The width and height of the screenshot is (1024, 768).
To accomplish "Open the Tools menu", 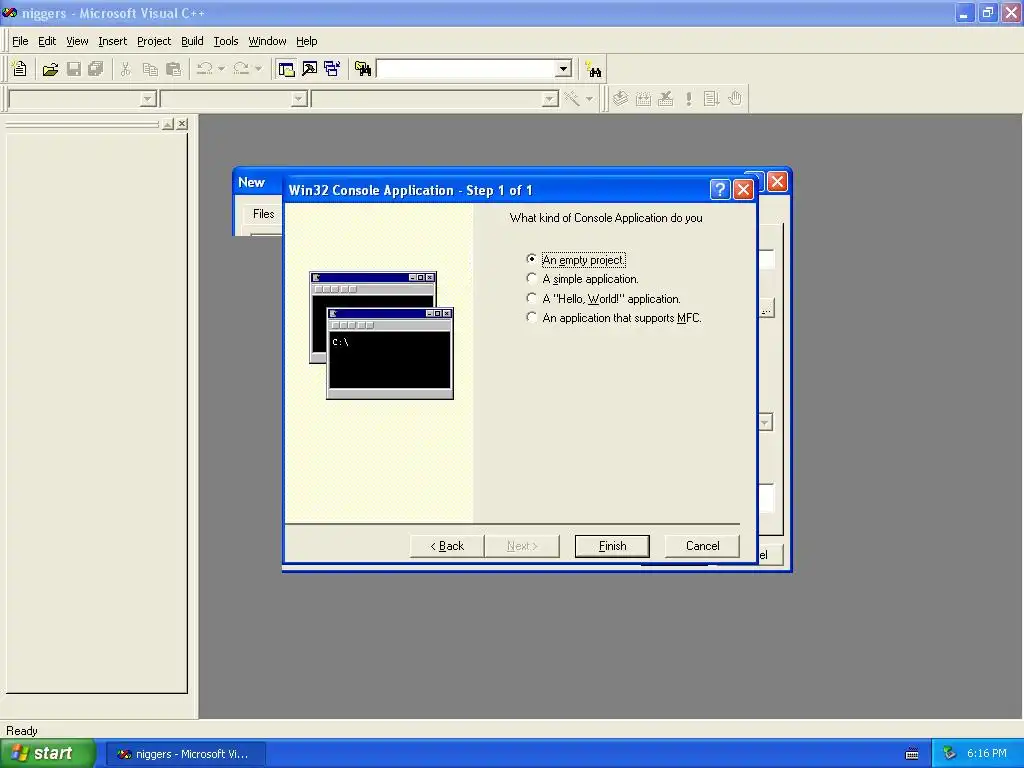I will (x=226, y=41).
